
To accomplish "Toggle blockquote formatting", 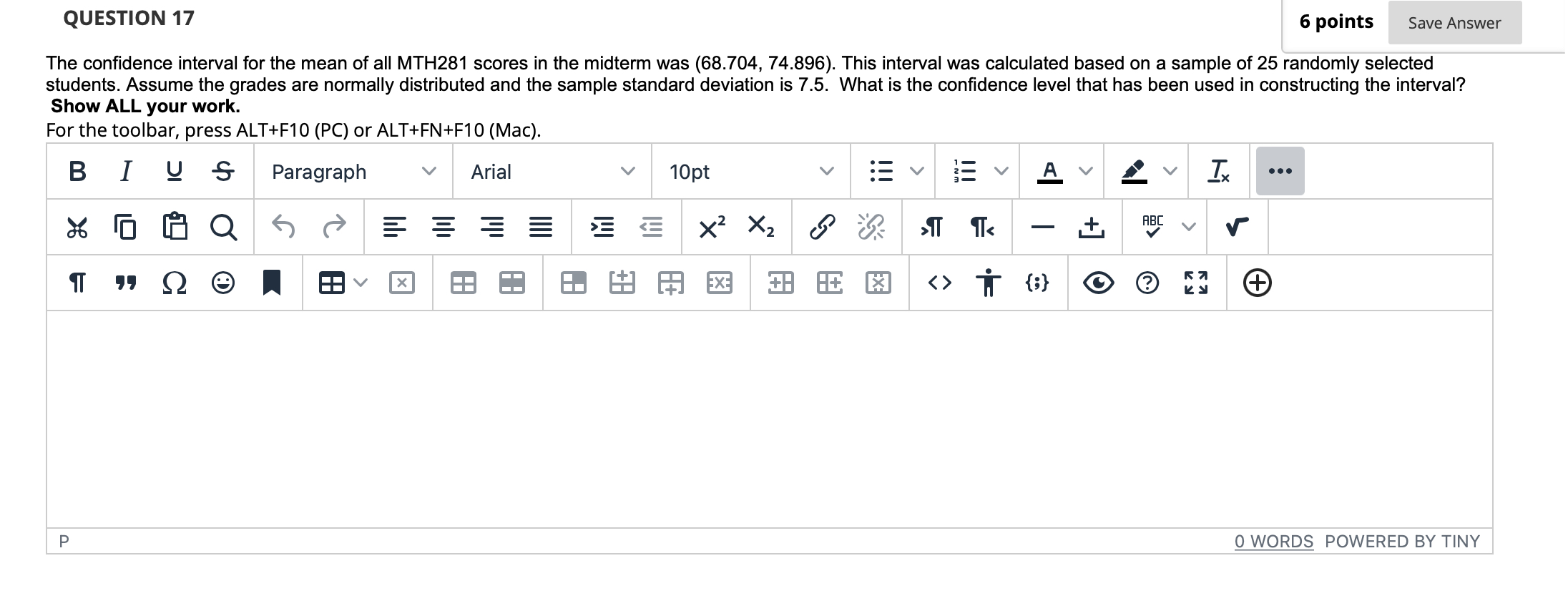I will click(x=126, y=283).
